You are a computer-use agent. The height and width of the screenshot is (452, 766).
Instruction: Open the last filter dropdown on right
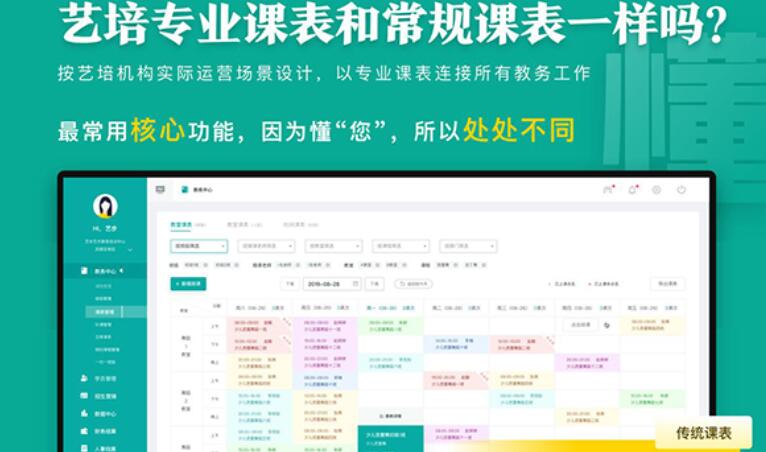click(468, 246)
